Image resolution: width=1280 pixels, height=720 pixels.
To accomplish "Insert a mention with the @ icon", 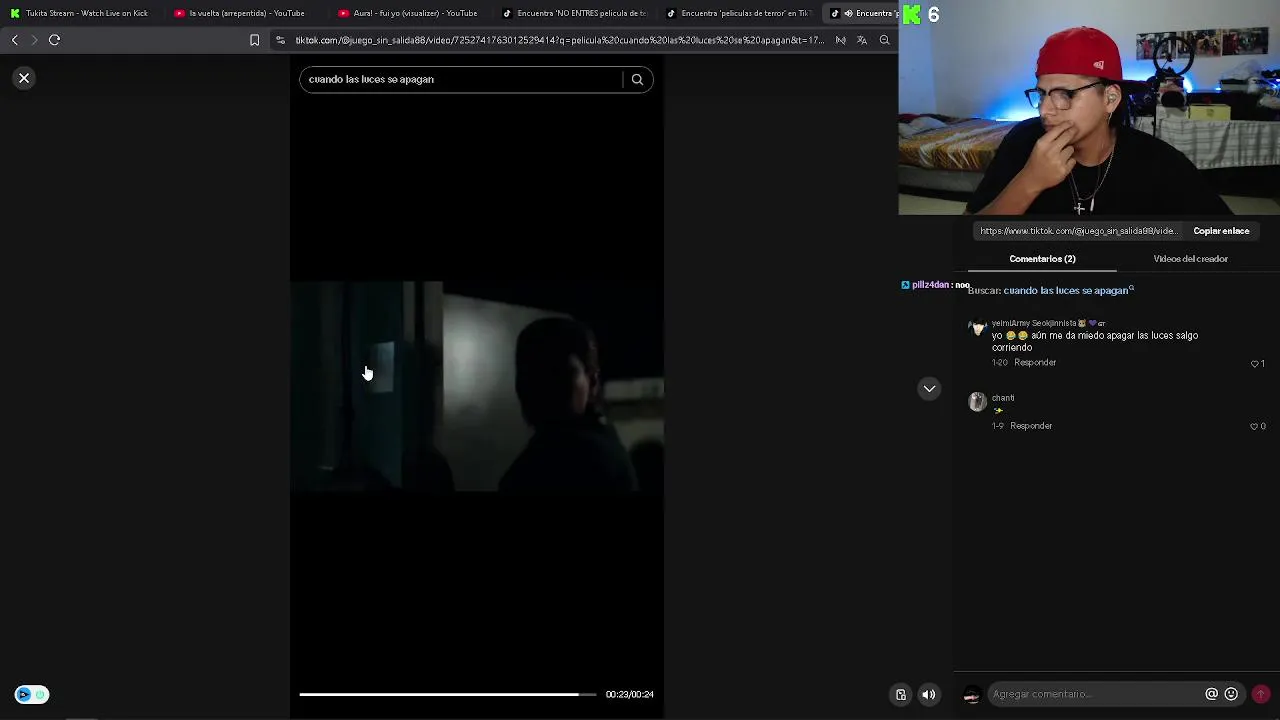I will coord(1211,694).
